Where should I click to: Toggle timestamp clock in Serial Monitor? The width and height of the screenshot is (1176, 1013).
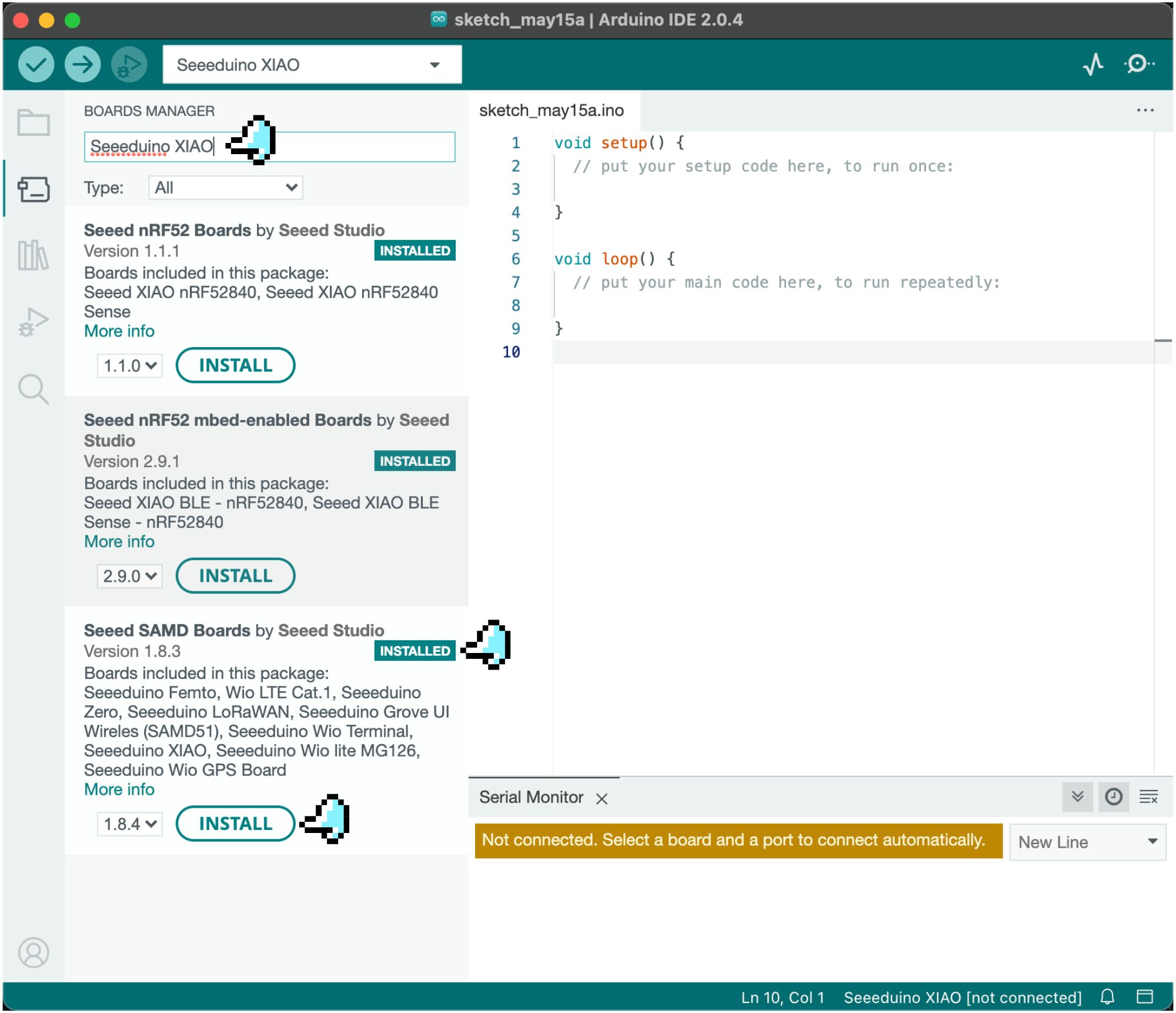[x=1114, y=797]
